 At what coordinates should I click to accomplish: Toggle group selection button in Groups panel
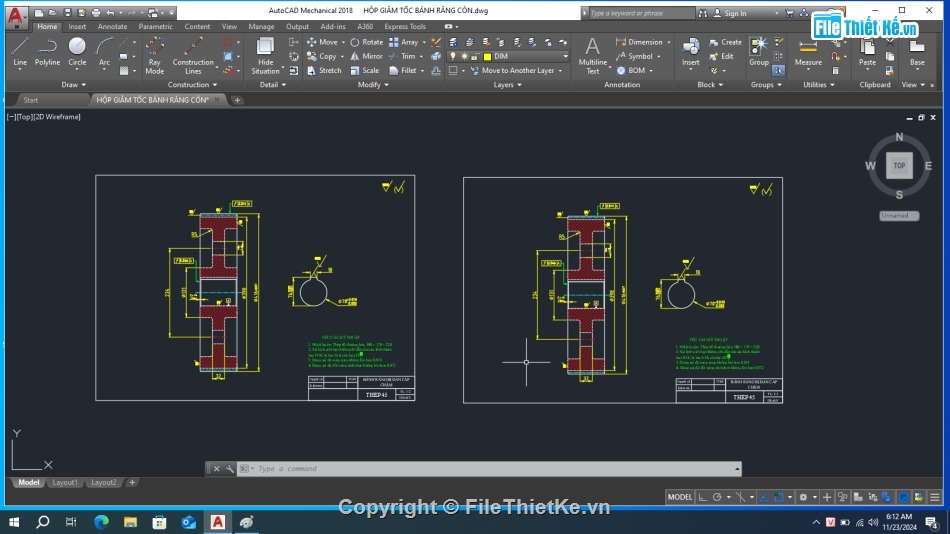(x=779, y=71)
